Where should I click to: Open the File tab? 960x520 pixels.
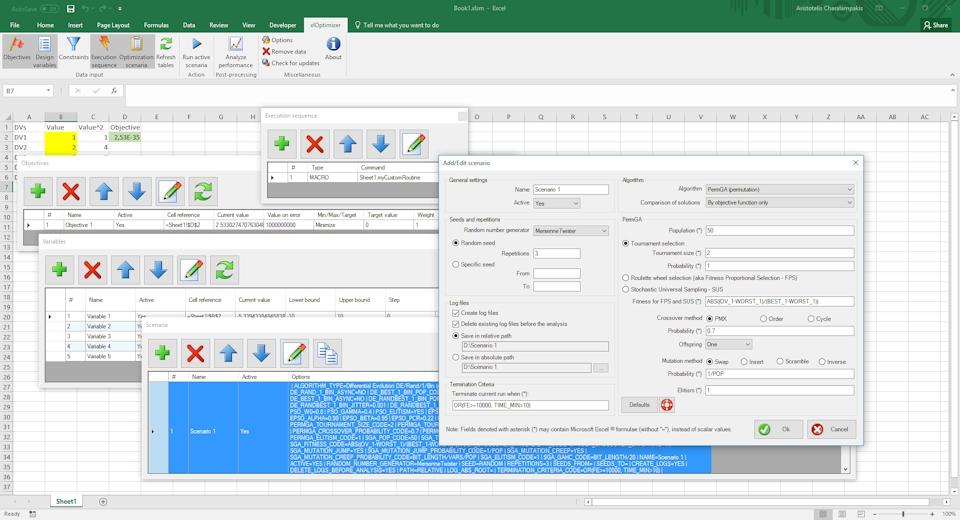pyautogui.click(x=15, y=25)
